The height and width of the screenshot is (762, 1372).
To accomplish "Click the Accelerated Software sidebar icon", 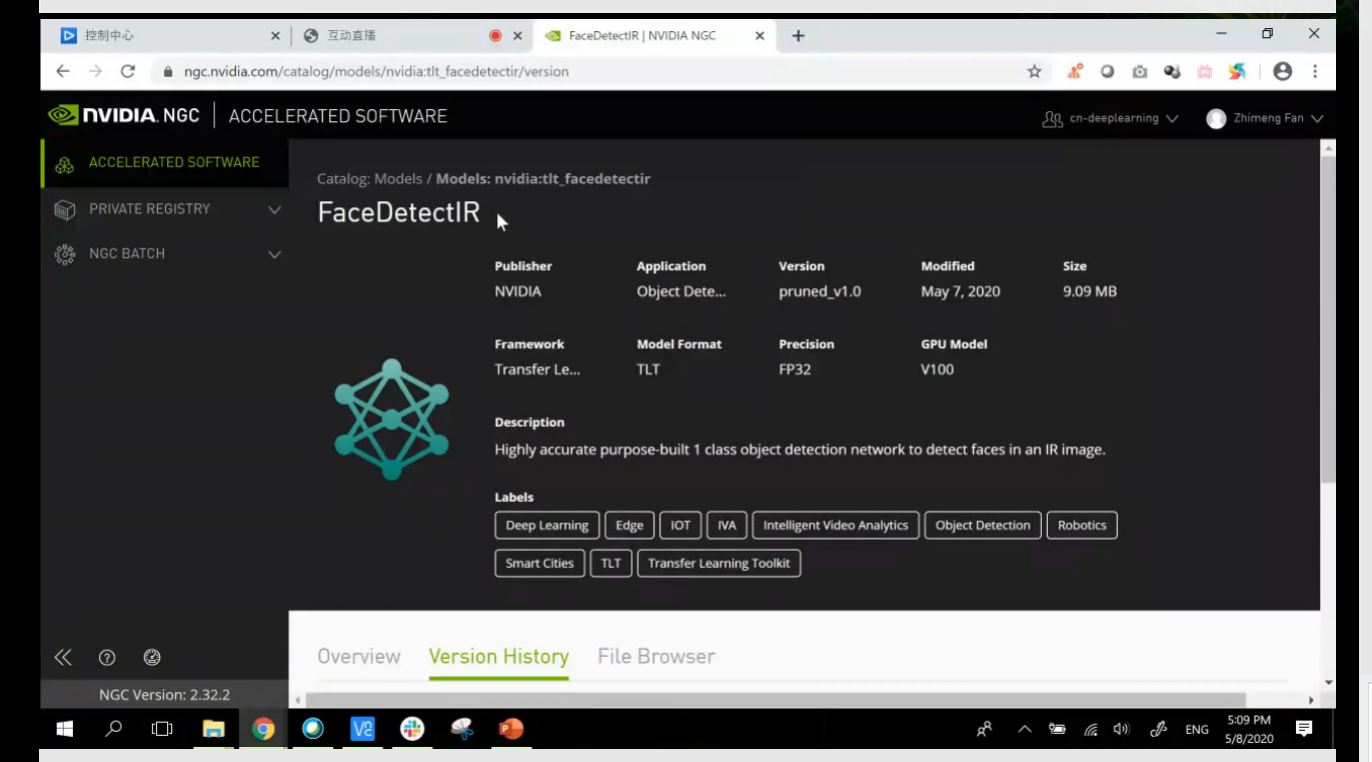I will coord(65,163).
